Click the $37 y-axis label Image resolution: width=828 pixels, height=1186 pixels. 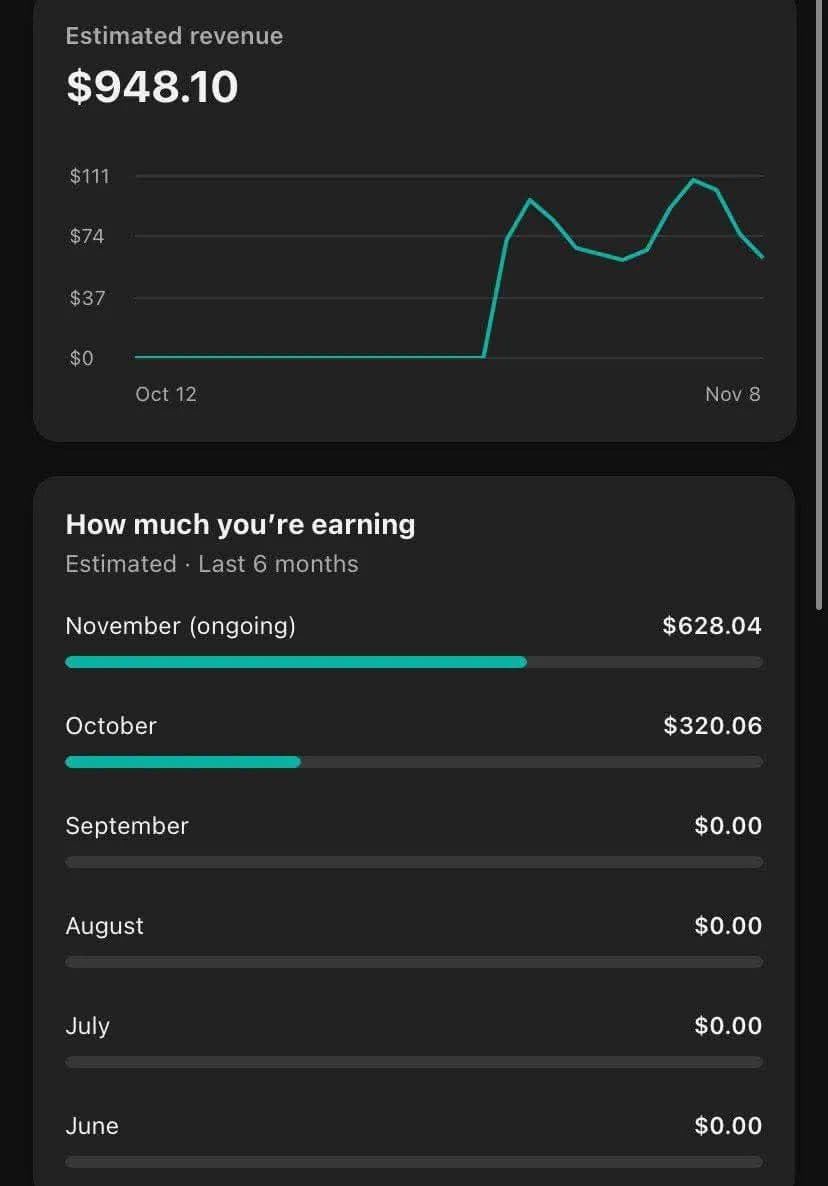pyautogui.click(x=86, y=298)
